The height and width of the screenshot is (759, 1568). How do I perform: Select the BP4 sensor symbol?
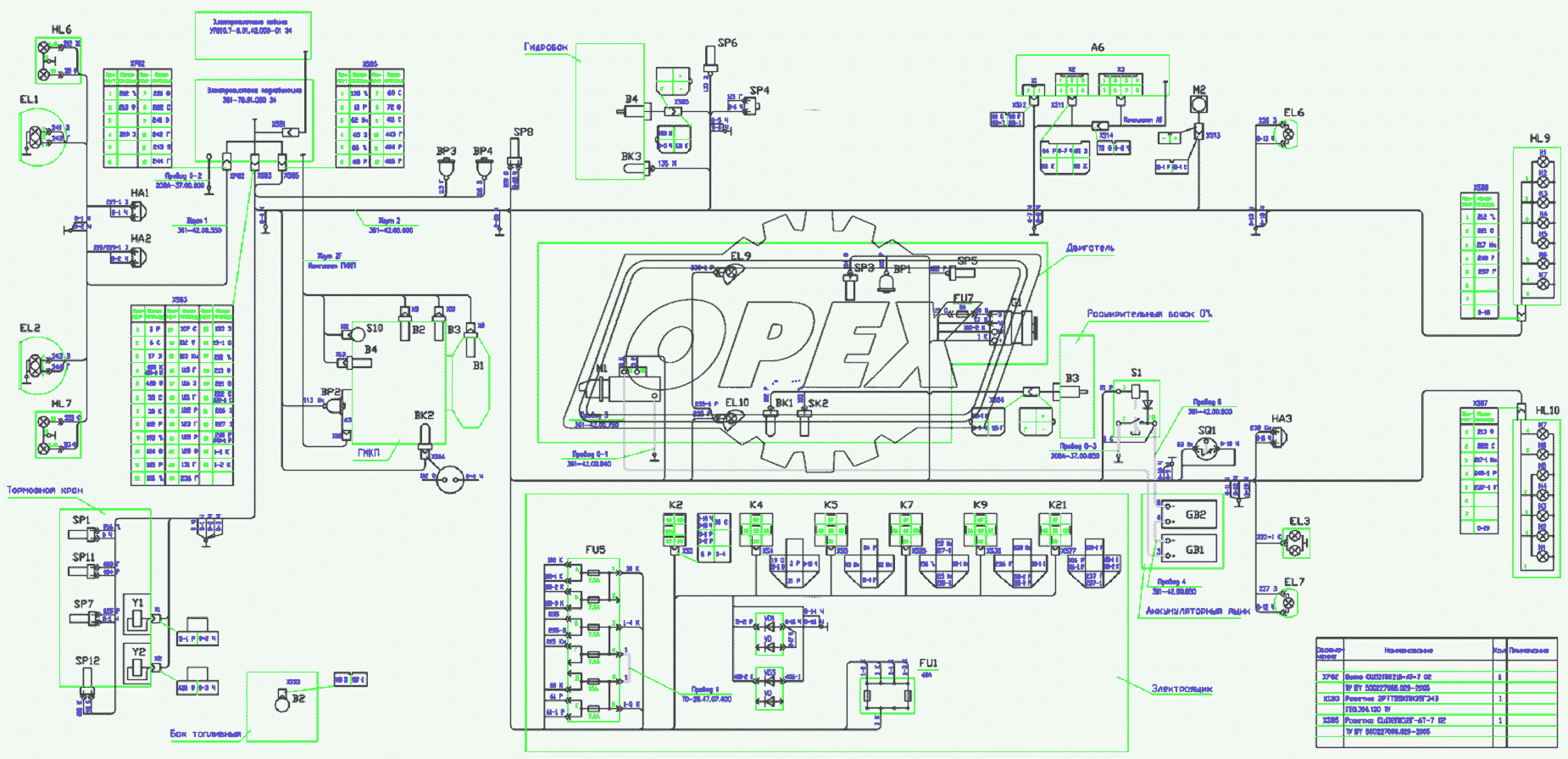pyautogui.click(x=483, y=166)
